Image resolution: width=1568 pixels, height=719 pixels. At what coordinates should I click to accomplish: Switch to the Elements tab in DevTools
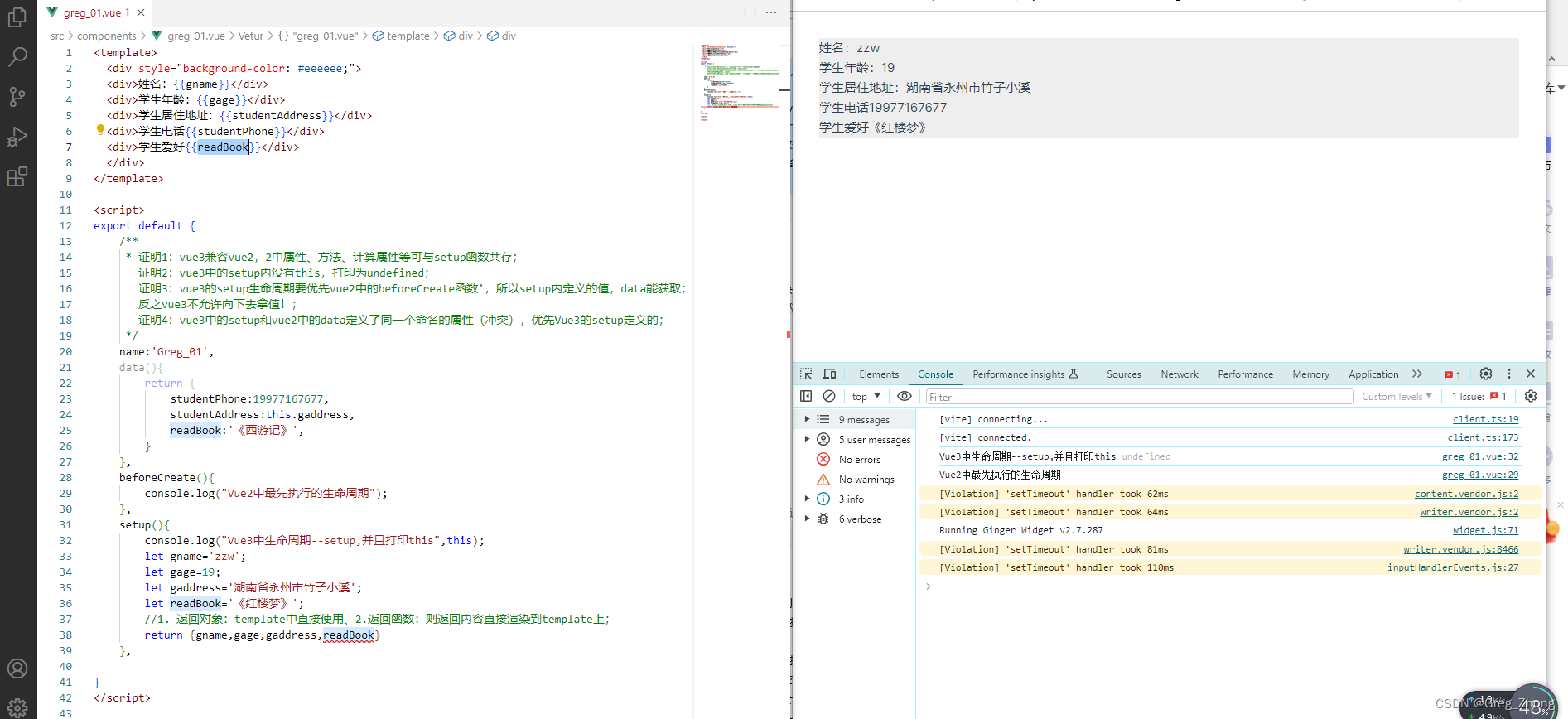879,374
